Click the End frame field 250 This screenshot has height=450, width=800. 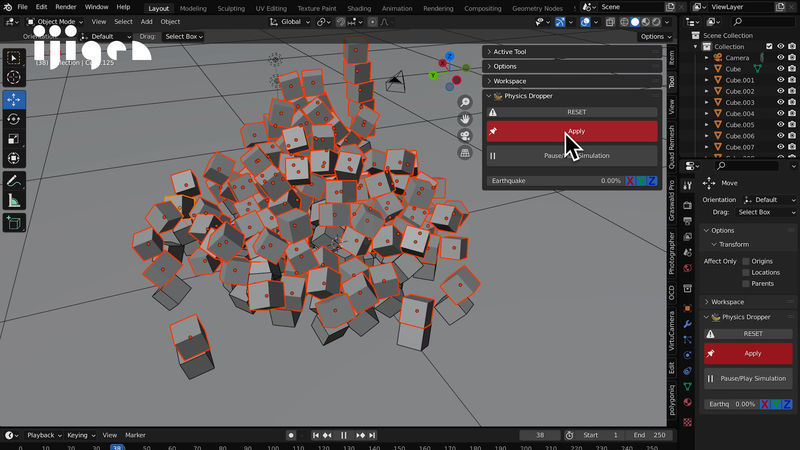pyautogui.click(x=649, y=435)
